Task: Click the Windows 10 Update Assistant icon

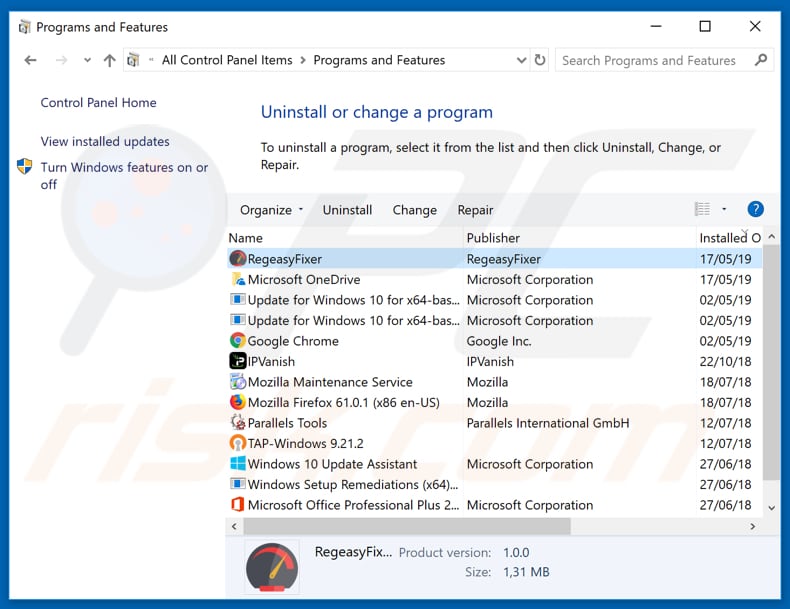Action: click(237, 464)
